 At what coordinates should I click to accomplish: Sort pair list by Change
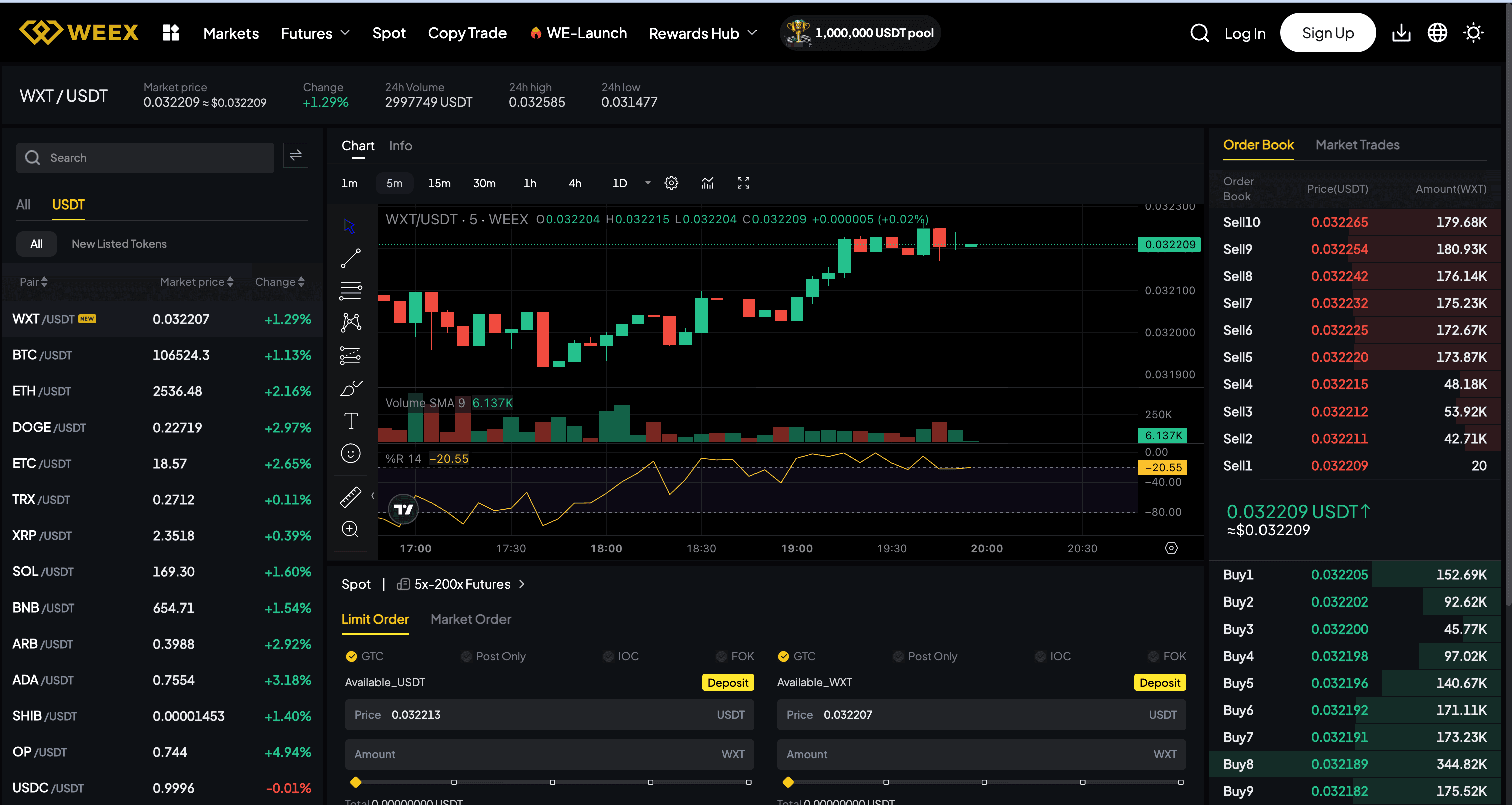pyautogui.click(x=280, y=282)
